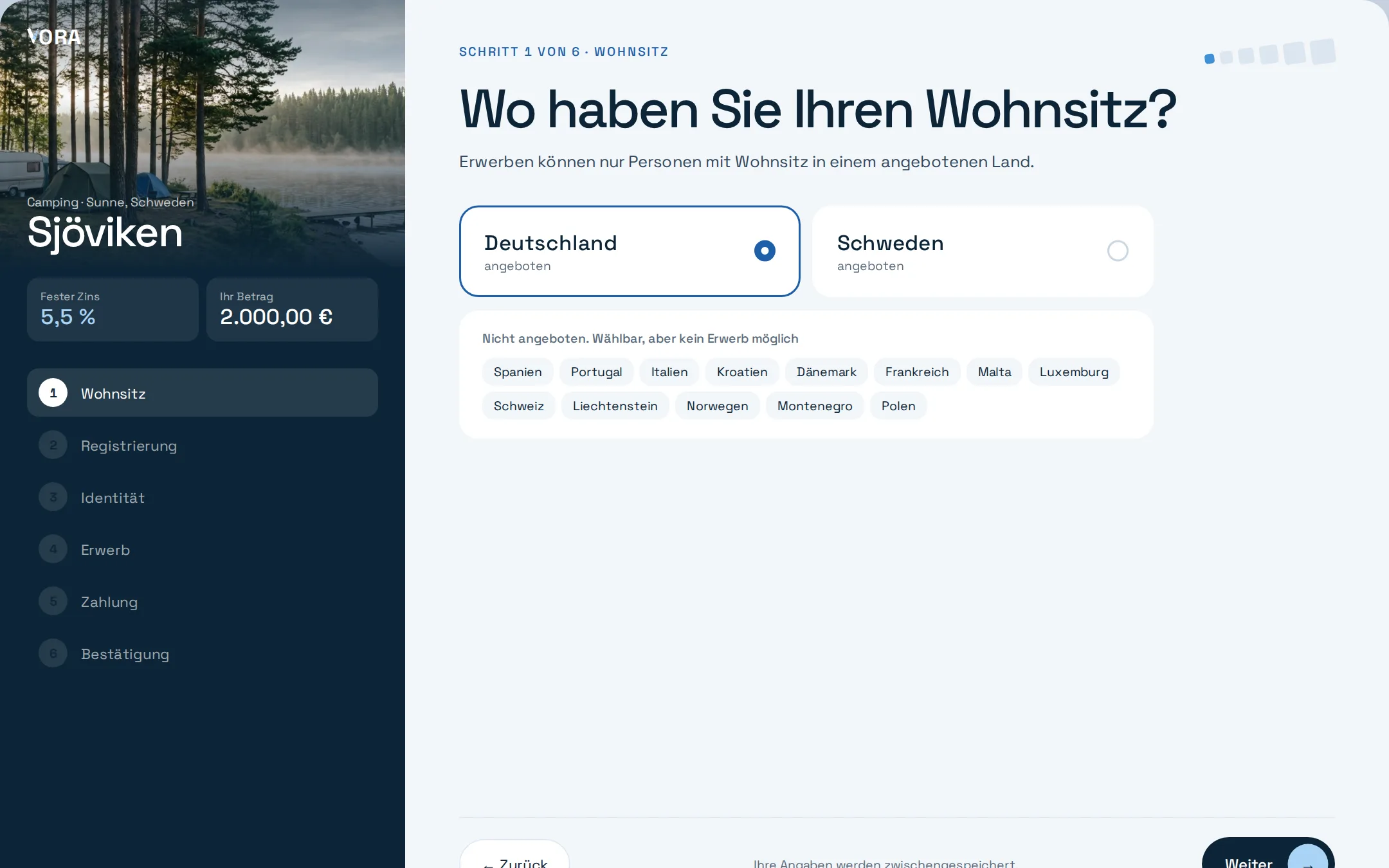This screenshot has height=868, width=1389.
Task: Click the step 2 number badge
Action: point(53,445)
